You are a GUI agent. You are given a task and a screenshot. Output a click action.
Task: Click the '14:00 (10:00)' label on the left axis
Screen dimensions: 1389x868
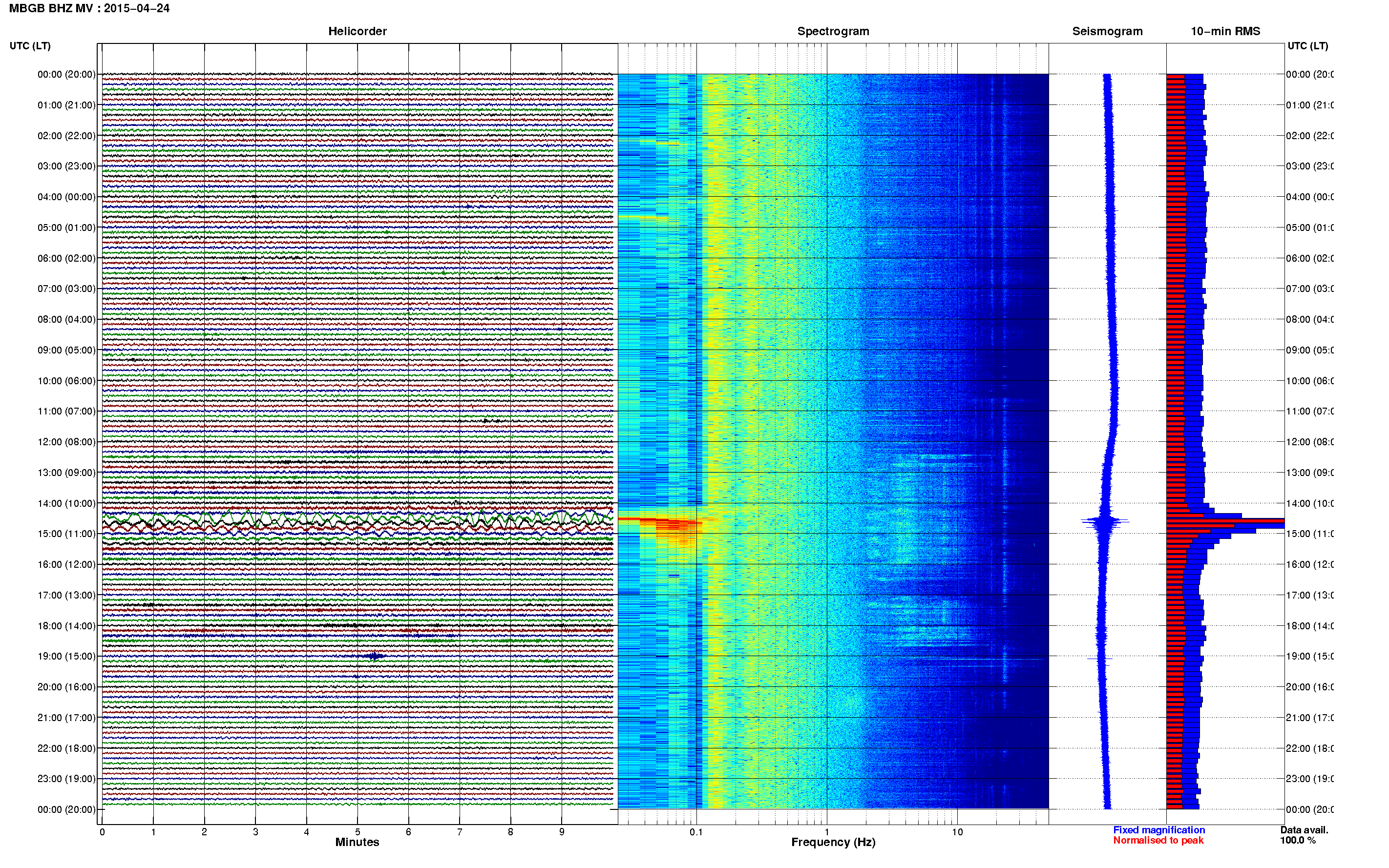[x=66, y=503]
